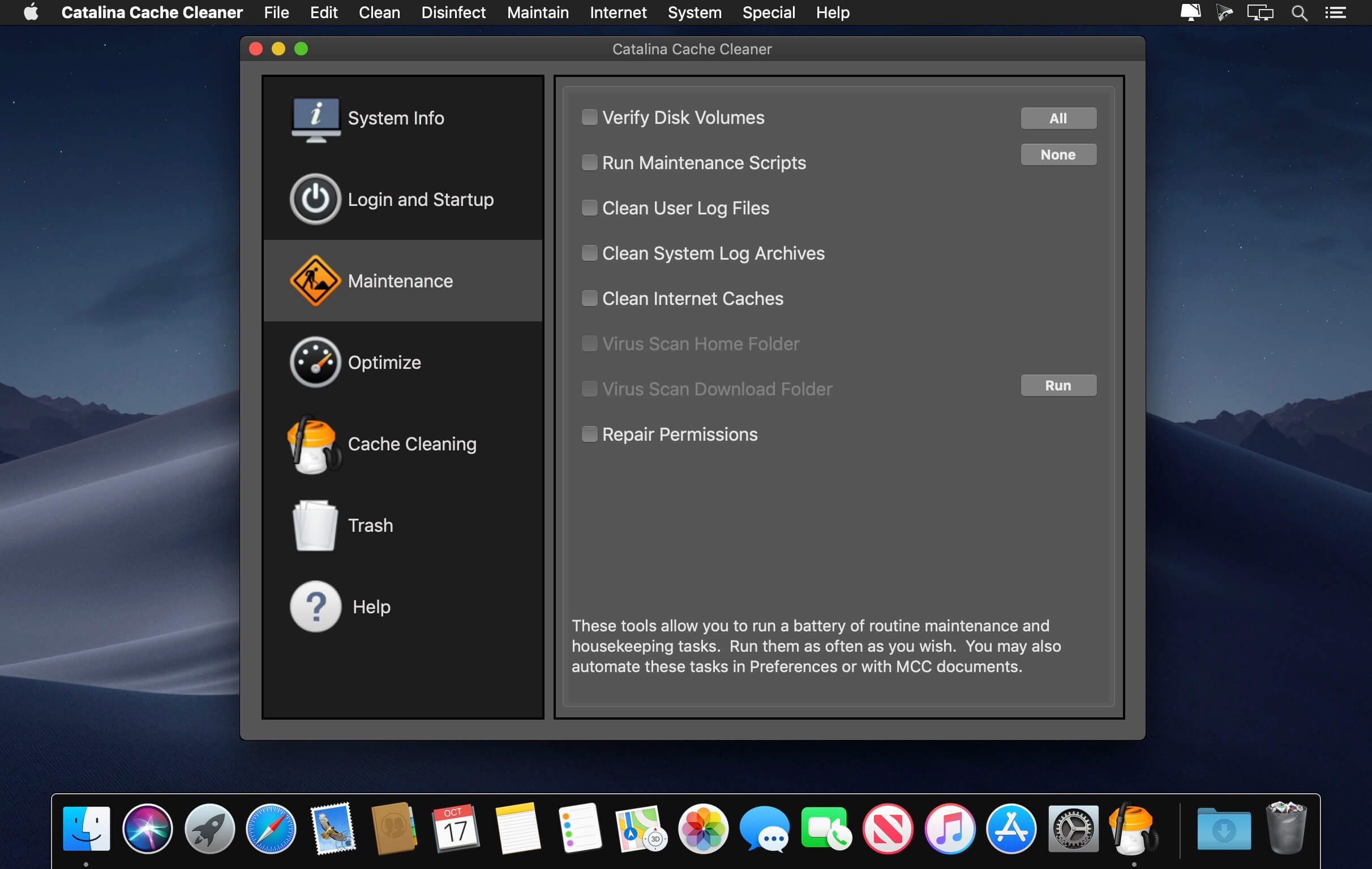Open the Optimize gauge icon
1372x869 pixels.
pos(315,362)
